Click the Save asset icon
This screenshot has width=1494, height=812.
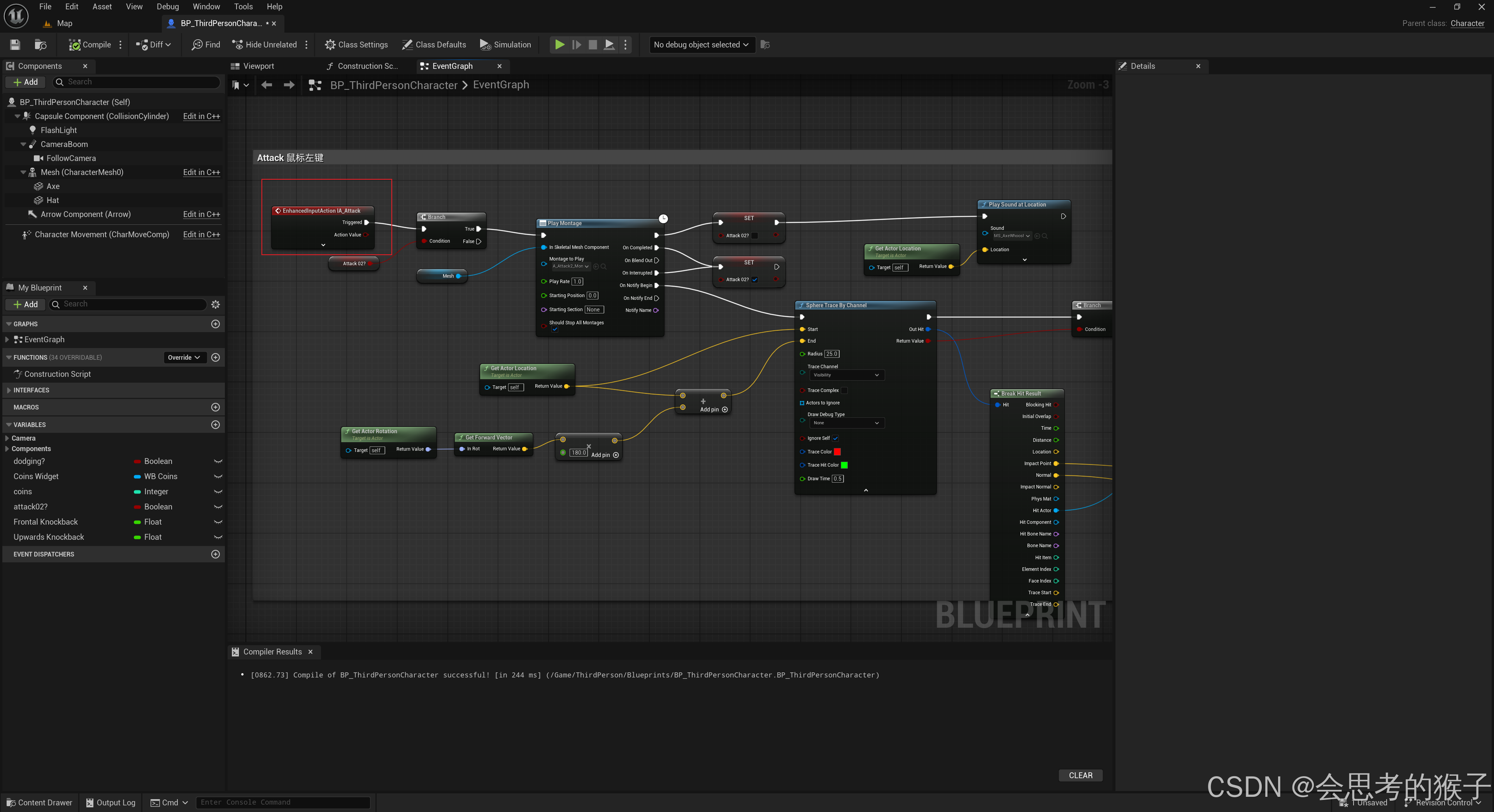tap(15, 45)
